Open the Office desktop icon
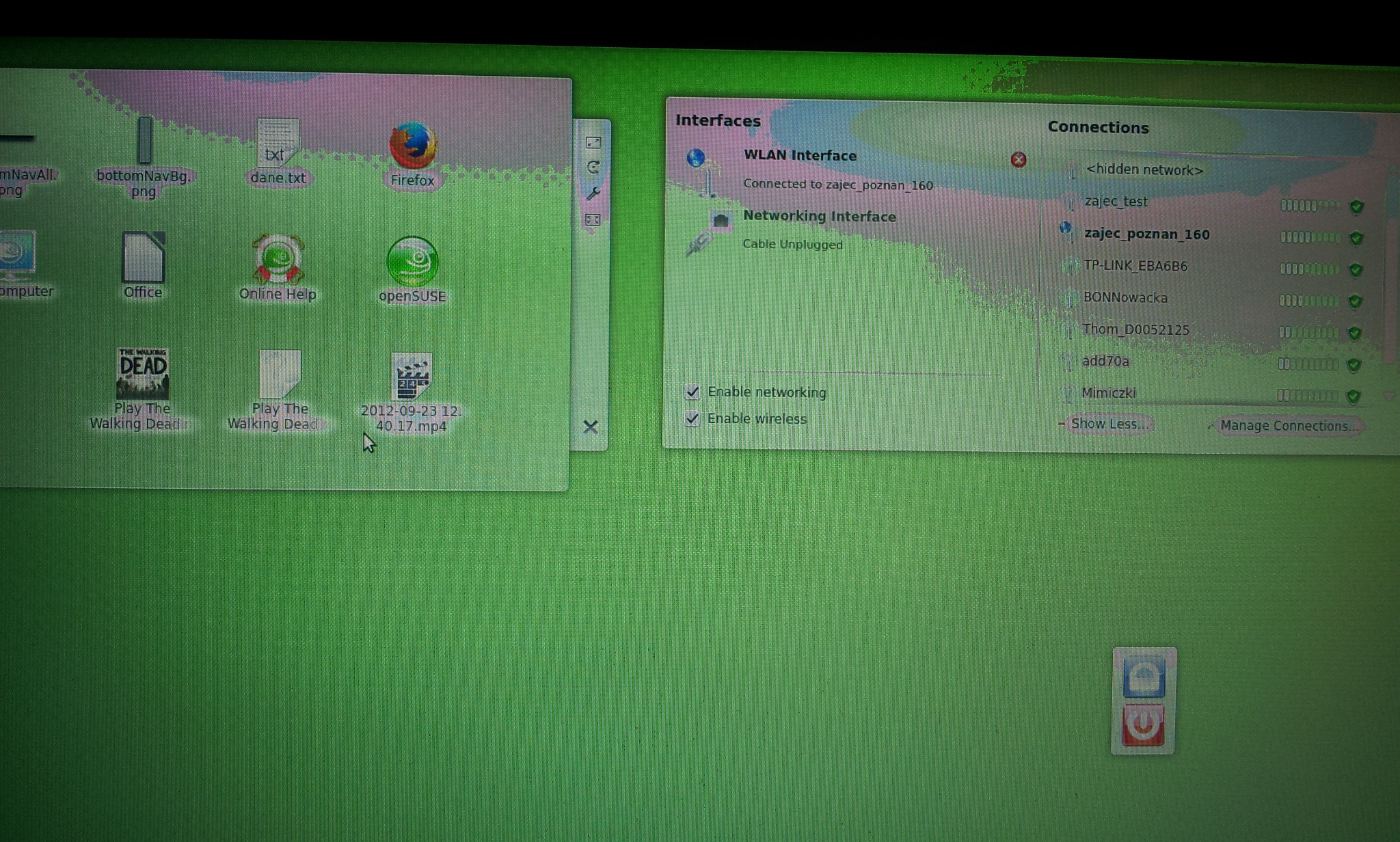This screenshot has height=842, width=1400. click(x=143, y=258)
